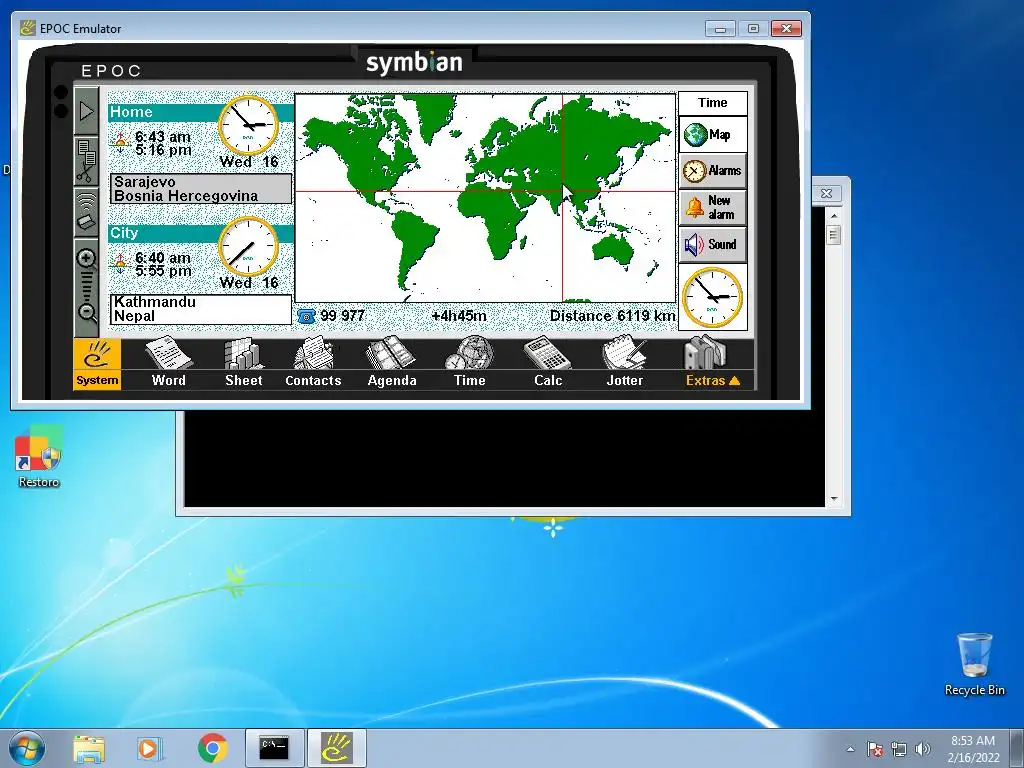Open File Explorer from the taskbar
Screen dimensions: 1024x768
(89, 748)
